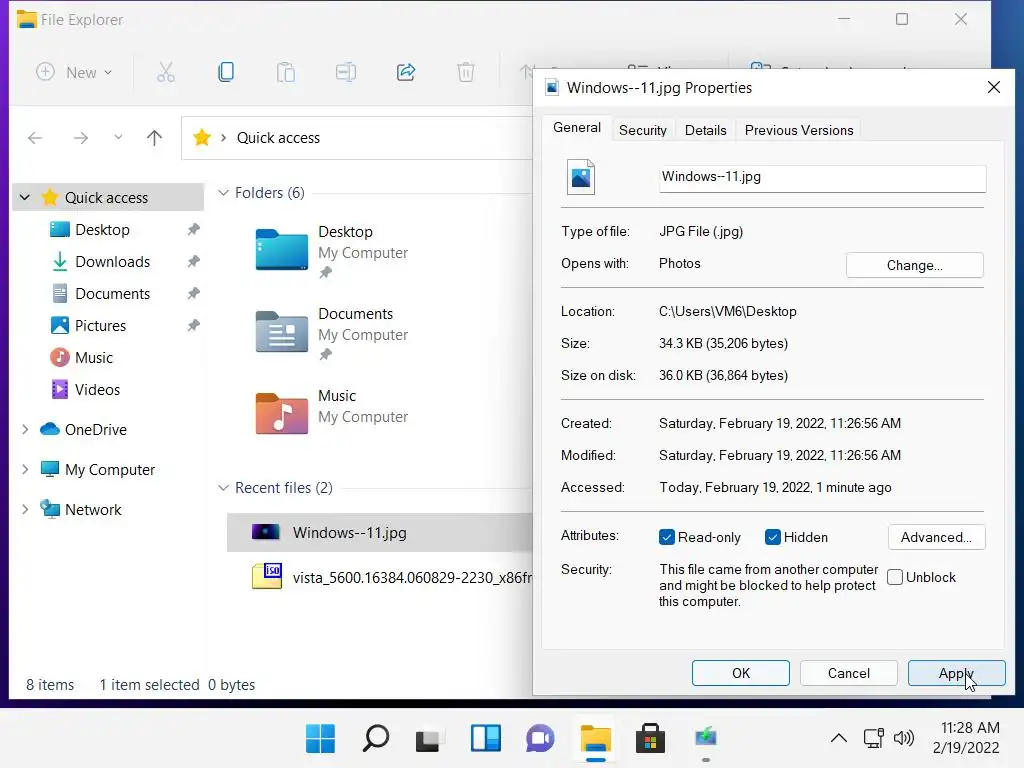Viewport: 1024px width, 768px height.
Task: Select Music in the navigation pane
Action: click(93, 358)
